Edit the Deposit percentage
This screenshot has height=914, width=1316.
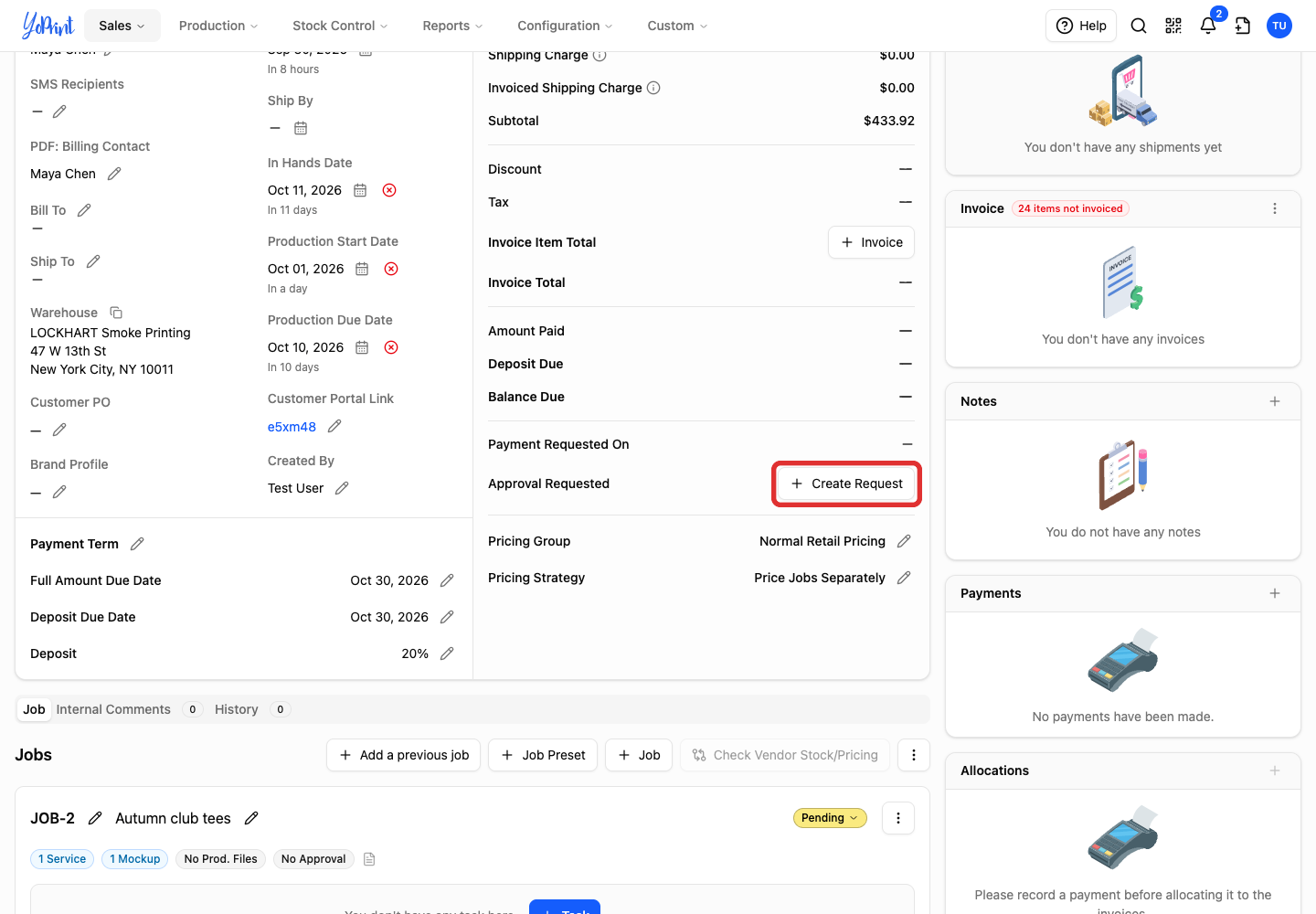point(447,654)
